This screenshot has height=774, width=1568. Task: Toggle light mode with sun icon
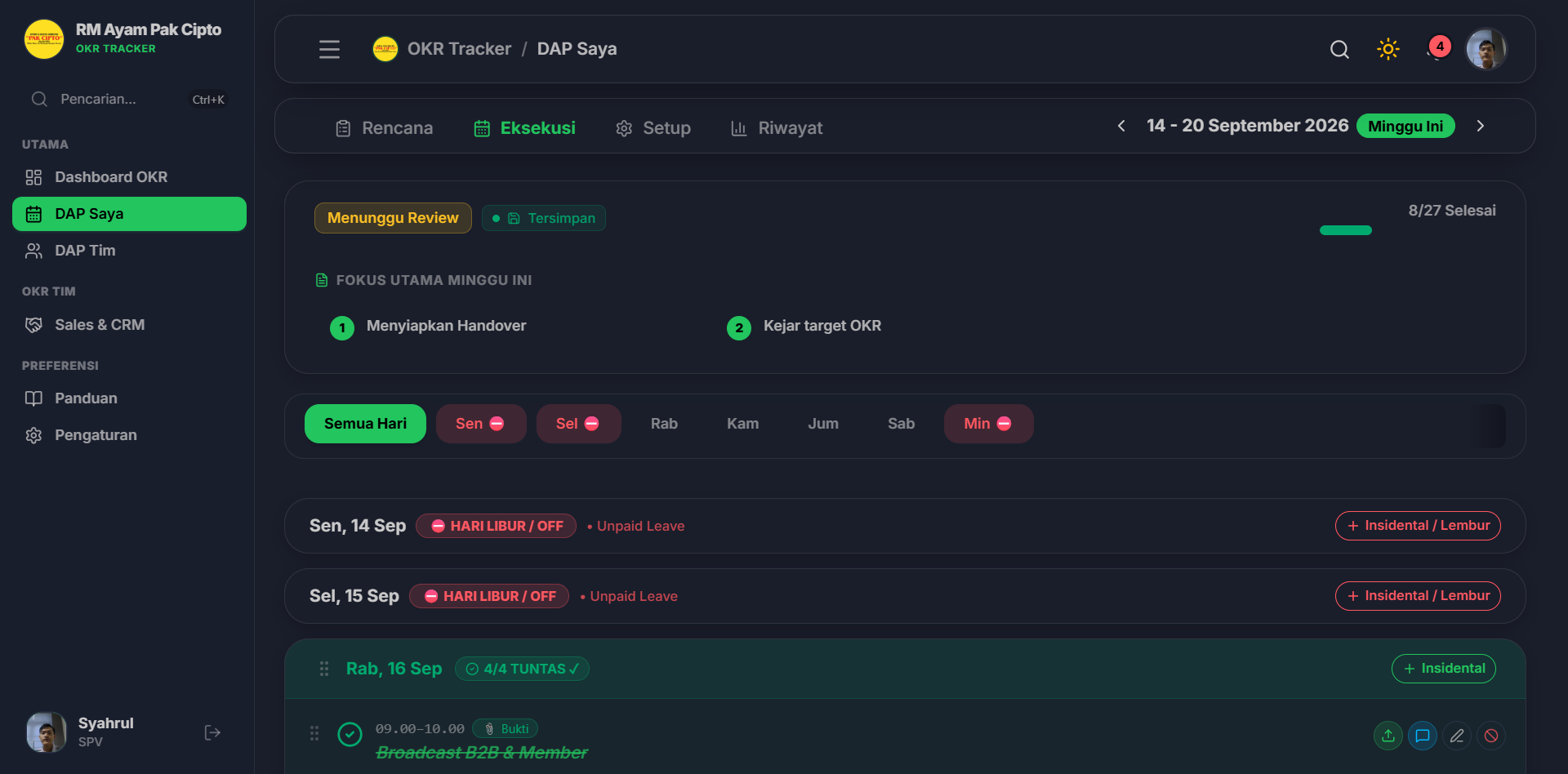click(x=1388, y=49)
